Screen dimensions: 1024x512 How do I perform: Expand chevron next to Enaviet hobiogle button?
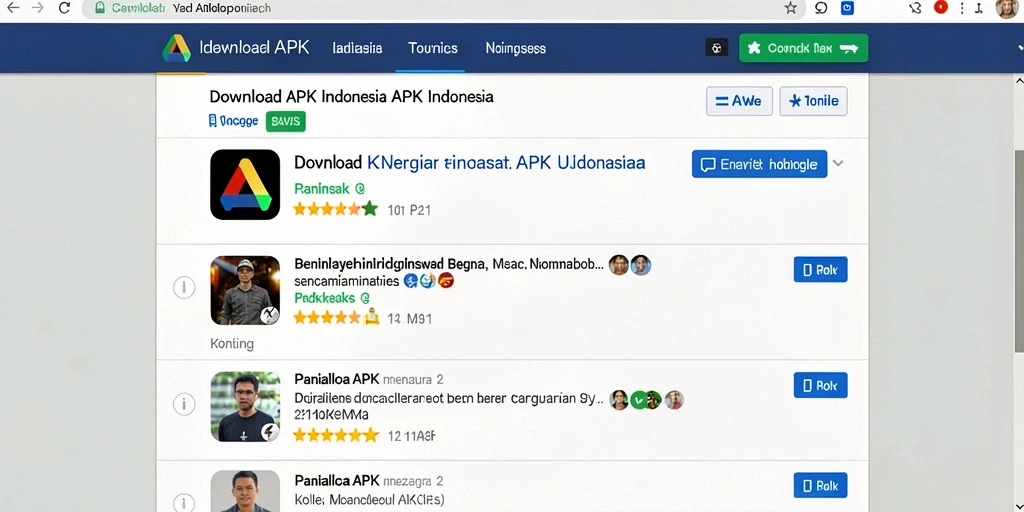(x=838, y=163)
